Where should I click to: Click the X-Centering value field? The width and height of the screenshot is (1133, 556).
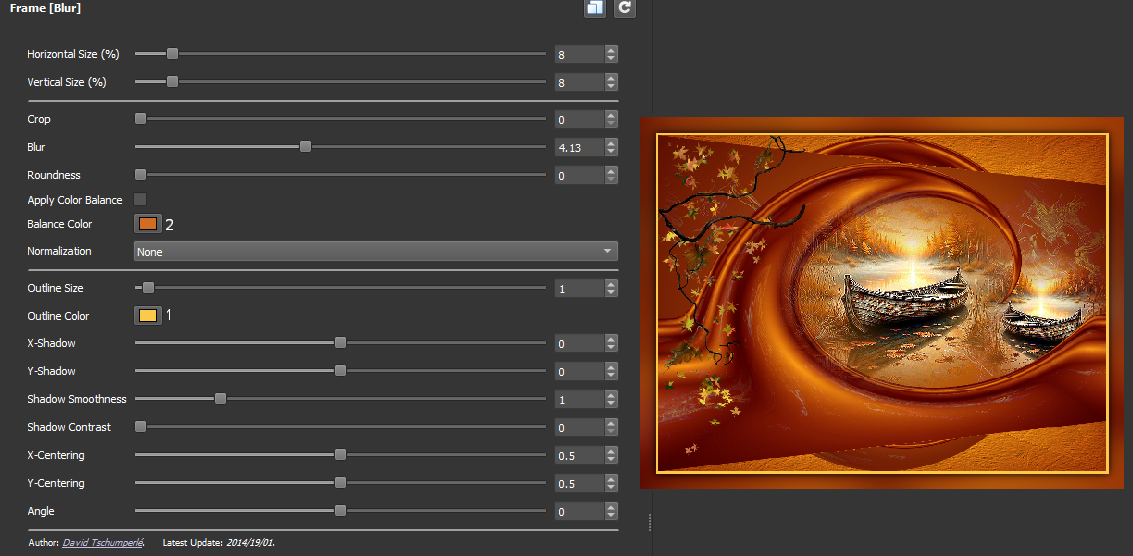[x=580, y=456]
